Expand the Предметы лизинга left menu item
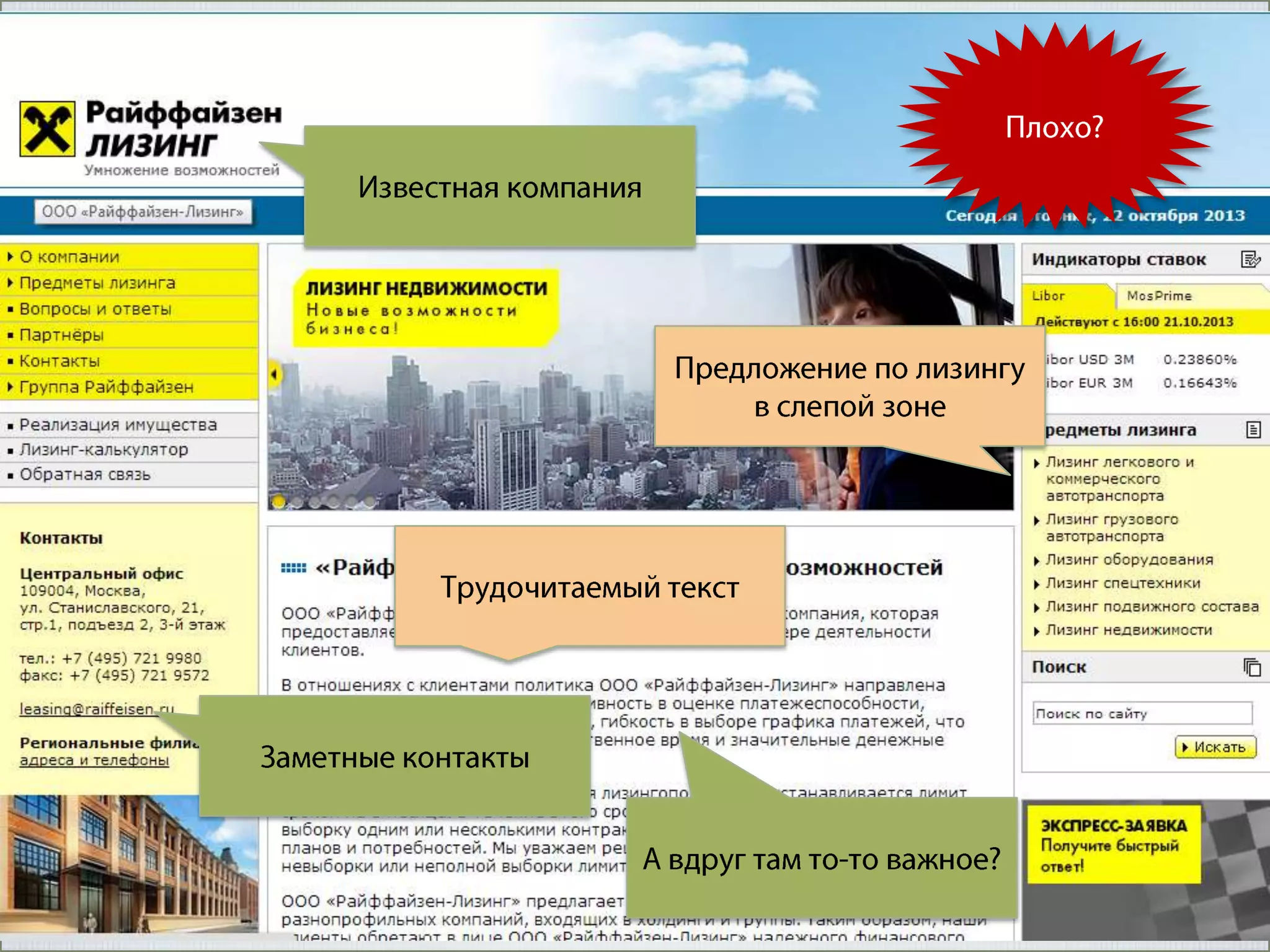 [97, 283]
